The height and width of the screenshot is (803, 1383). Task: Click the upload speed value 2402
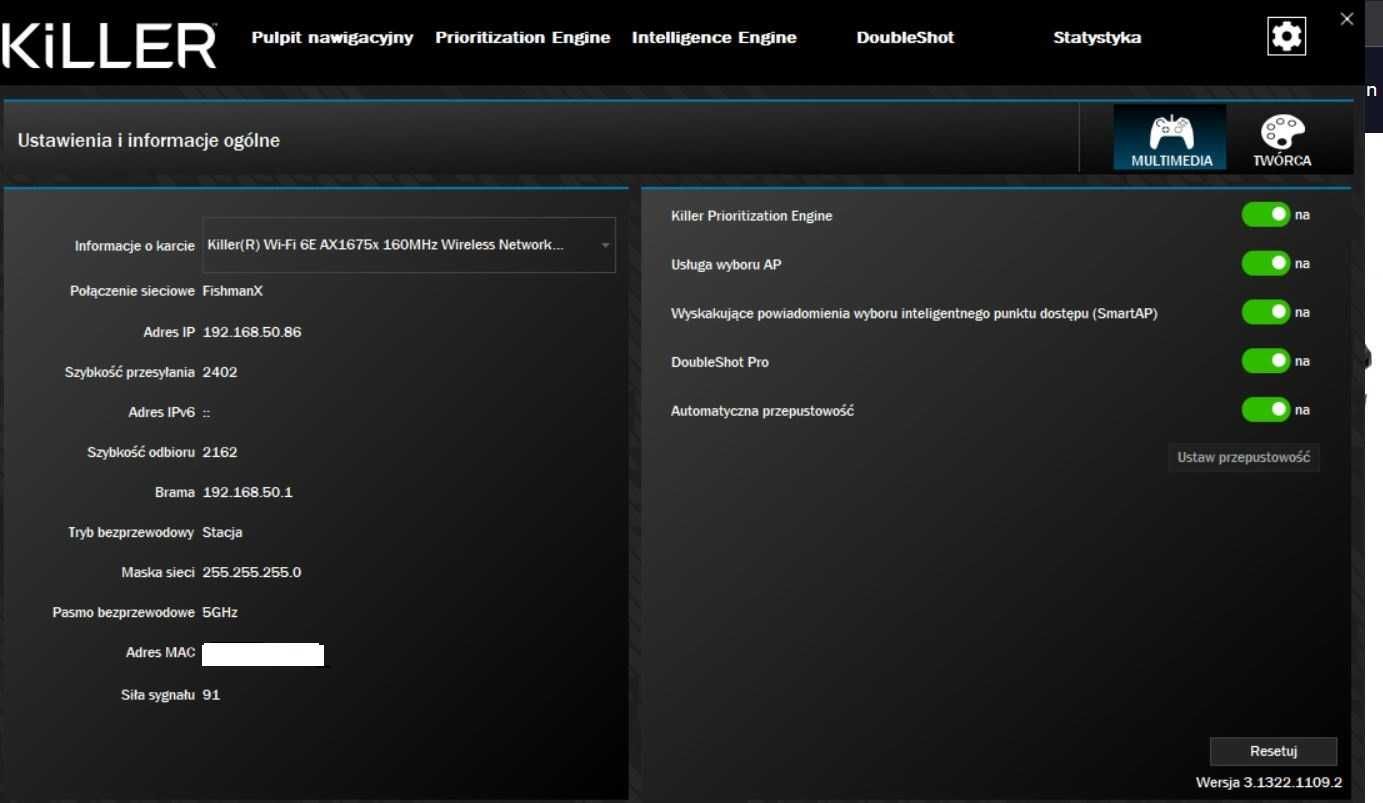[220, 372]
